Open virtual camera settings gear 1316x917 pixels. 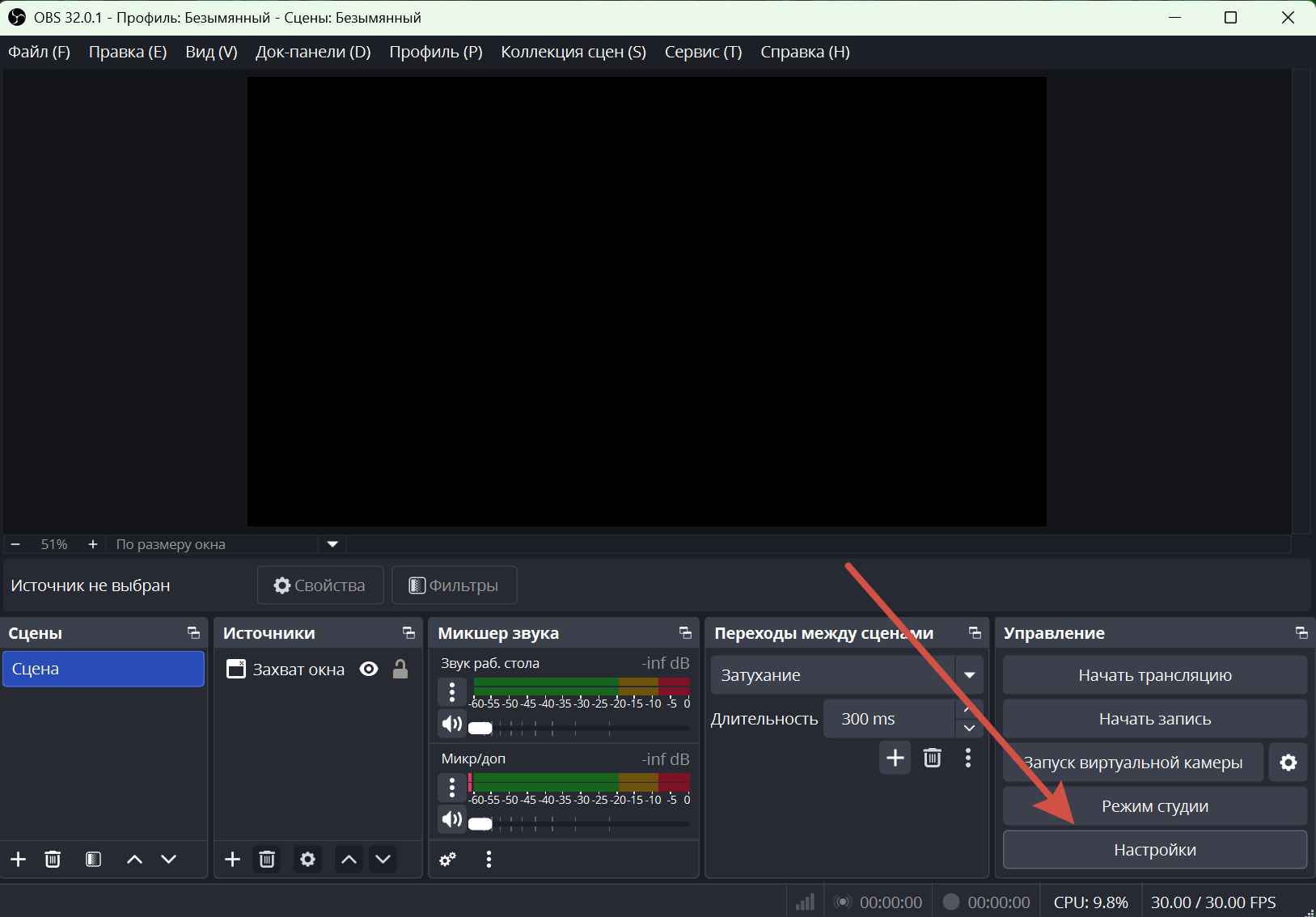coord(1288,763)
